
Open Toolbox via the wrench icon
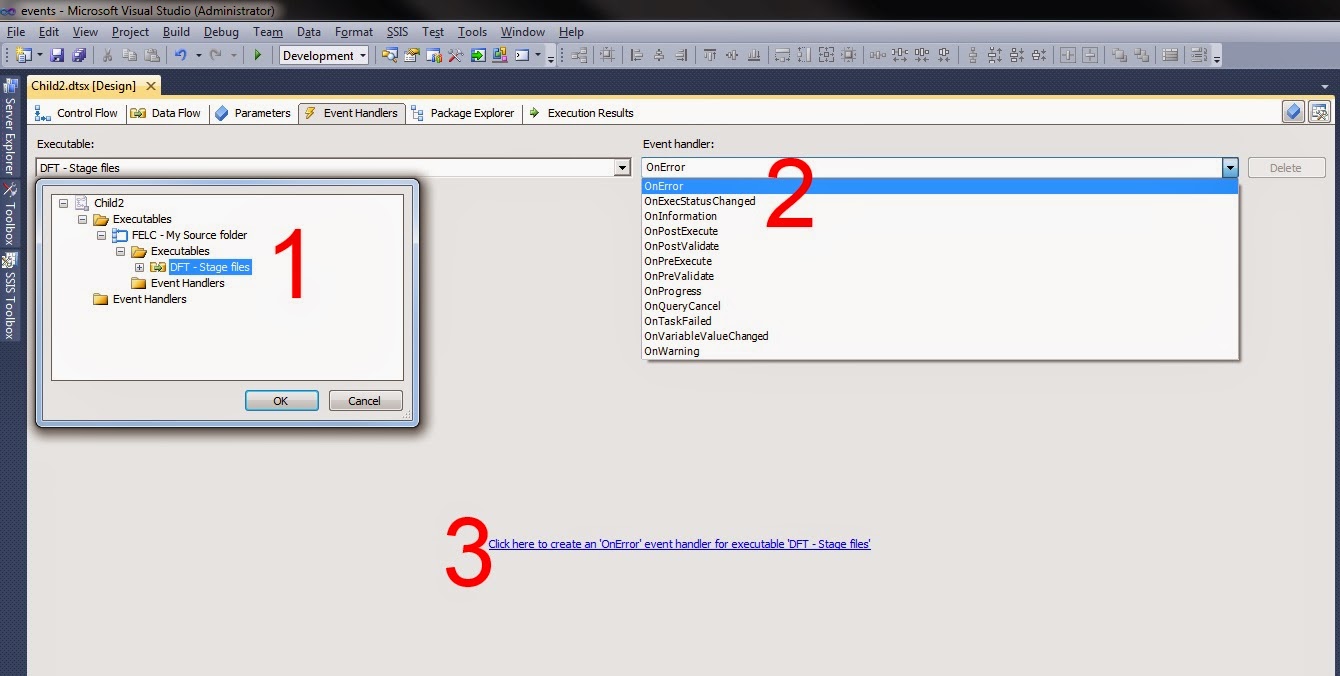(x=456, y=55)
